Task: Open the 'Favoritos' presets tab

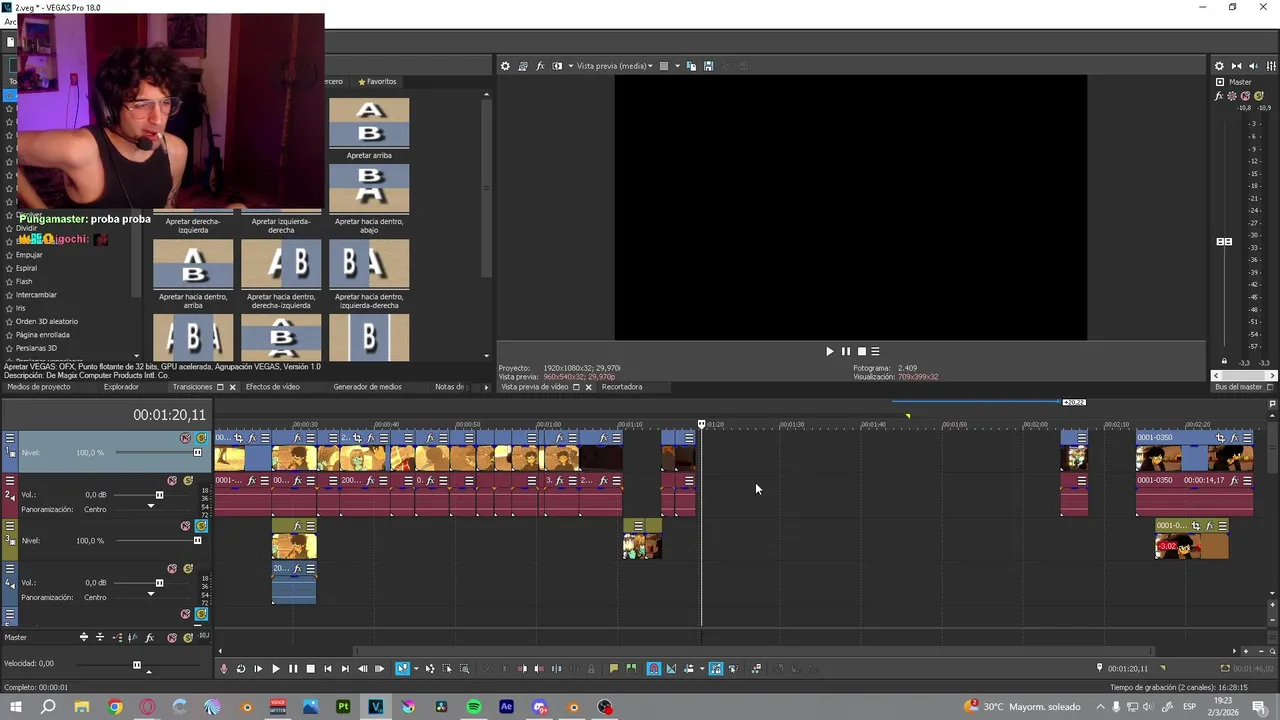Action: [x=376, y=82]
